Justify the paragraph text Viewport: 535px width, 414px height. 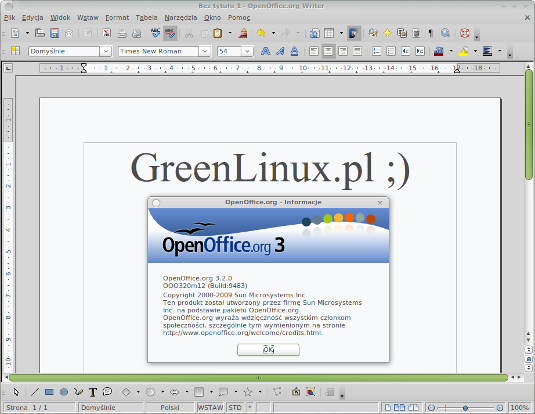coord(357,51)
